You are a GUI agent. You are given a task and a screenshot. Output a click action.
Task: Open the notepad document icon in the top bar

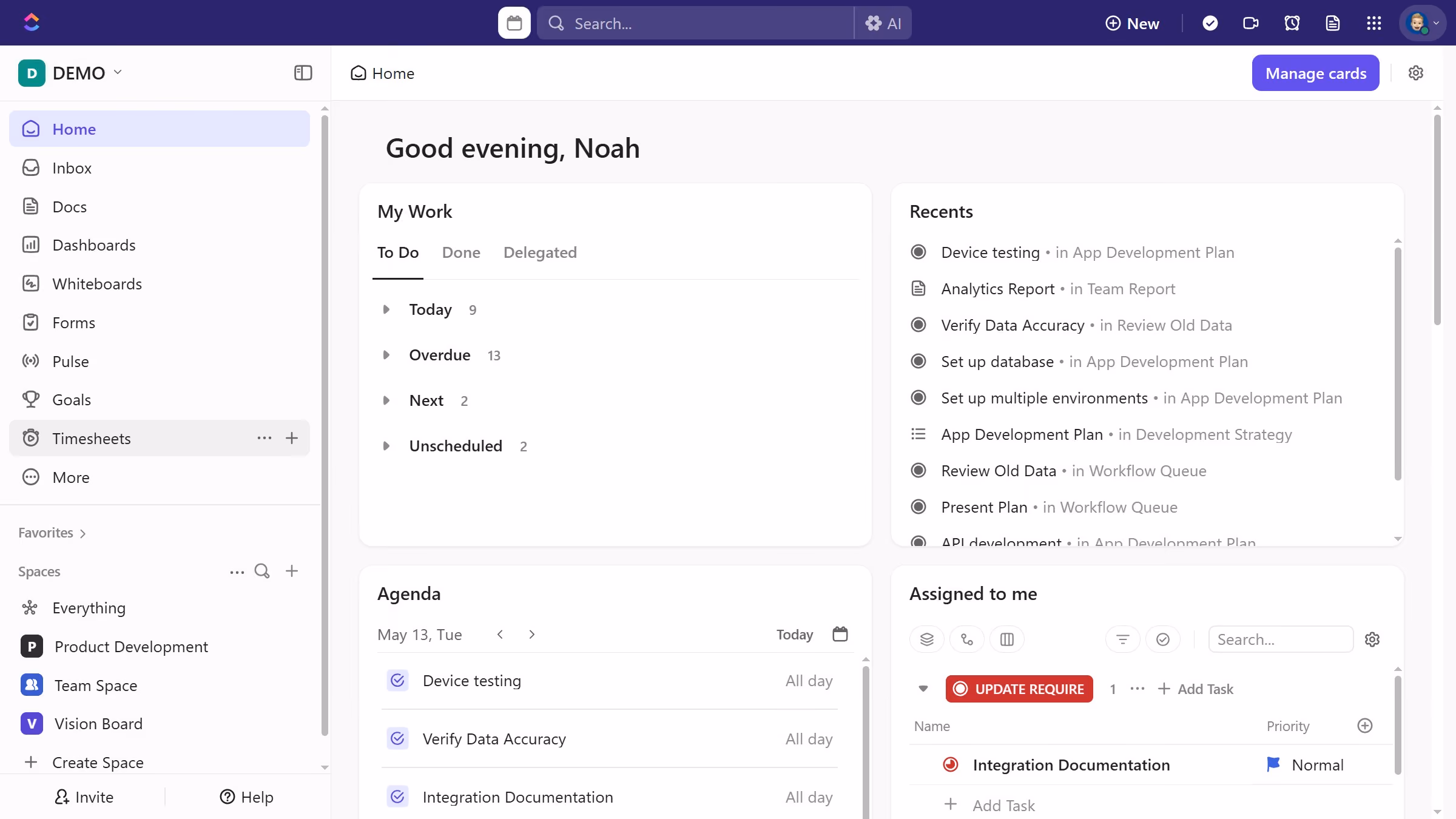[x=1333, y=23]
